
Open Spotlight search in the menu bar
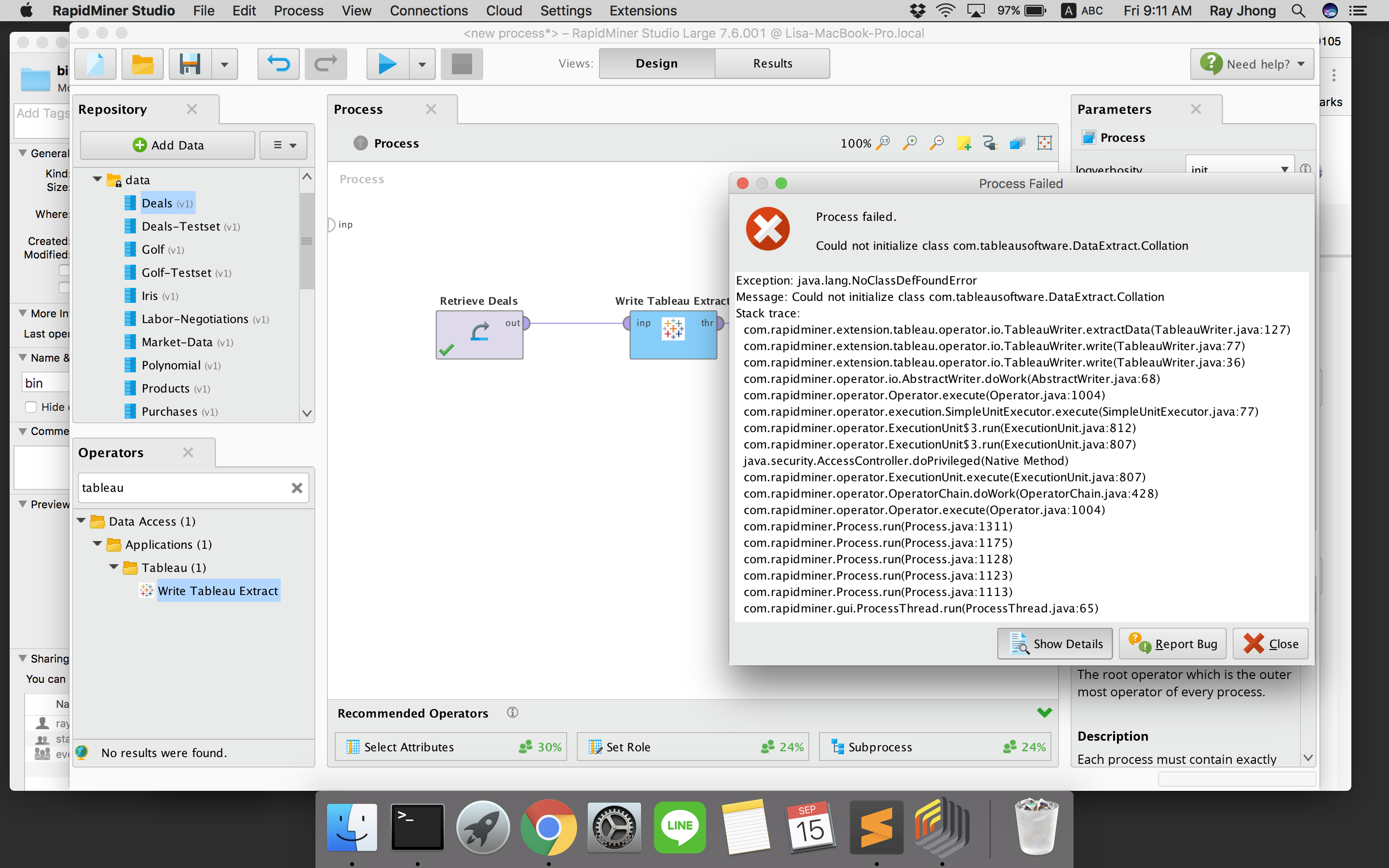click(1298, 10)
